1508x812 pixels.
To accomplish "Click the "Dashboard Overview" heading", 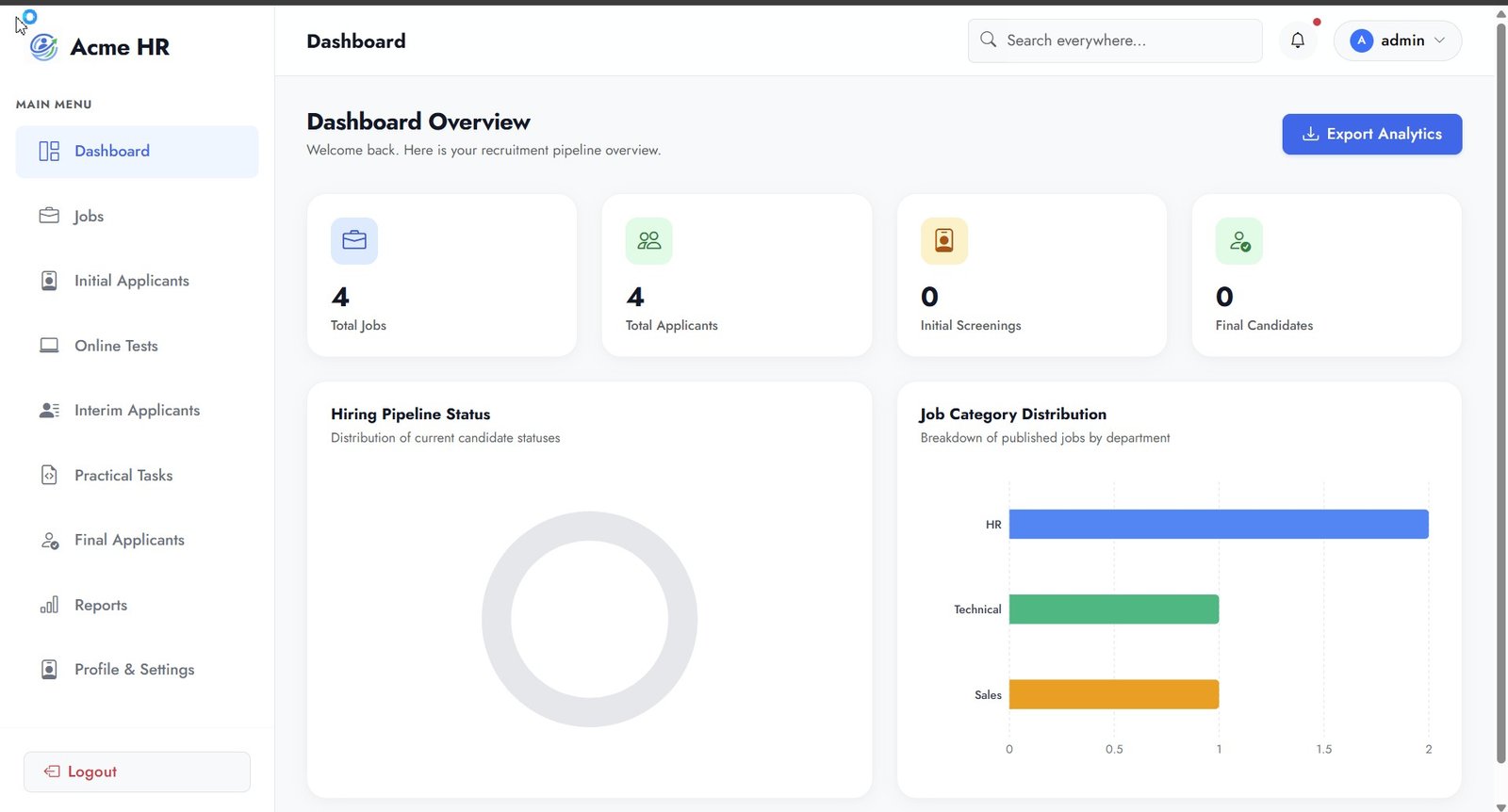I will pyautogui.click(x=418, y=122).
